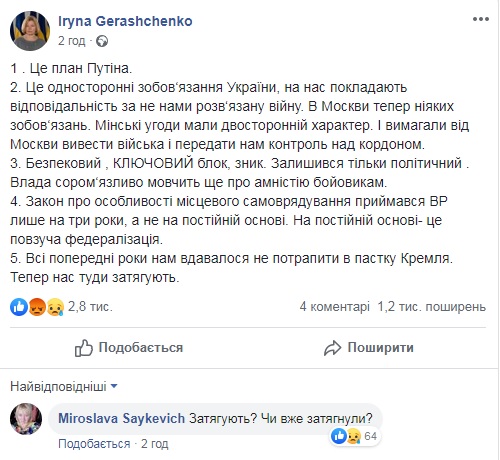Click the Подобається like button on the post
This screenshot has height=460, width=500.
(129, 348)
